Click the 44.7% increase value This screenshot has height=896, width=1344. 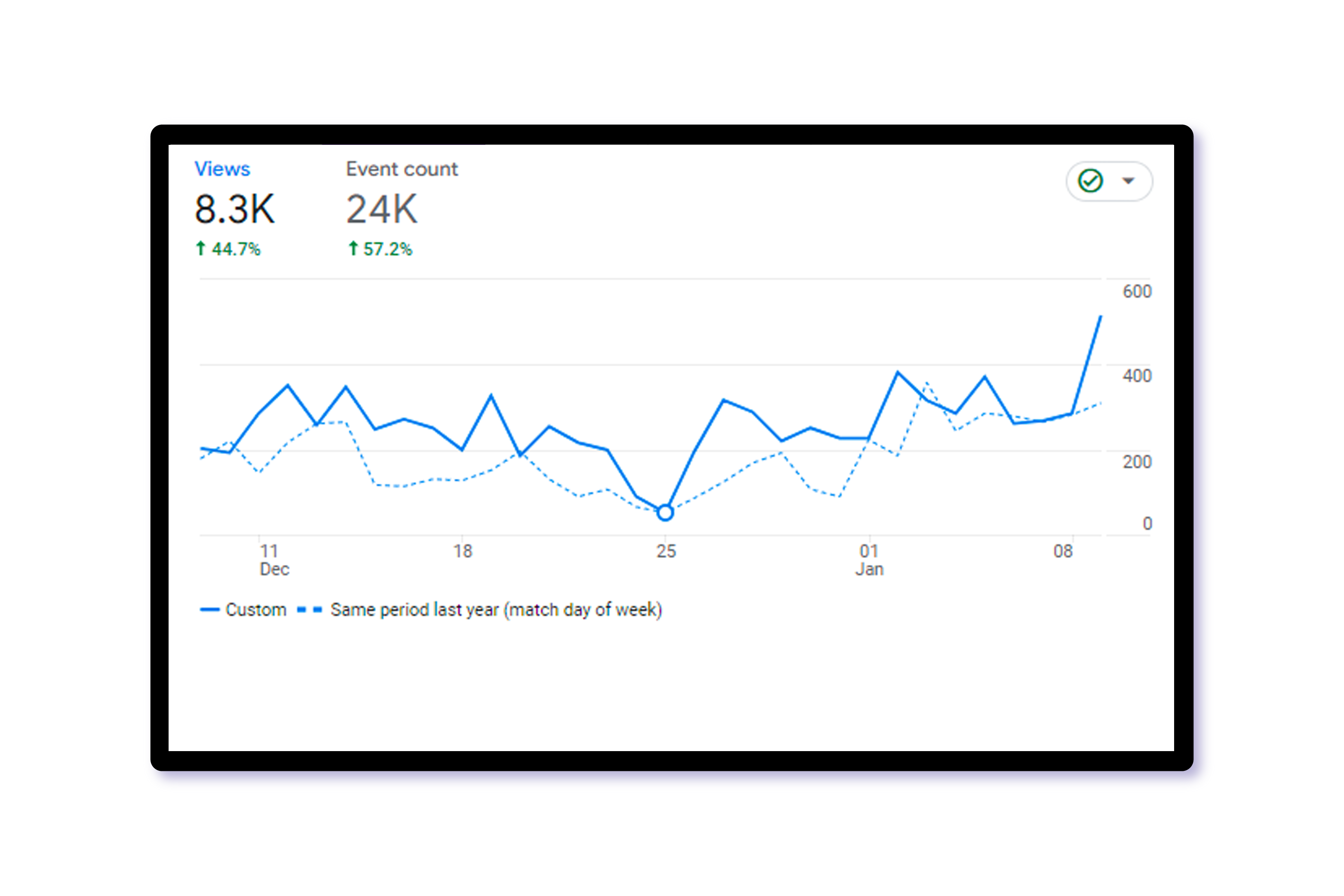[236, 249]
